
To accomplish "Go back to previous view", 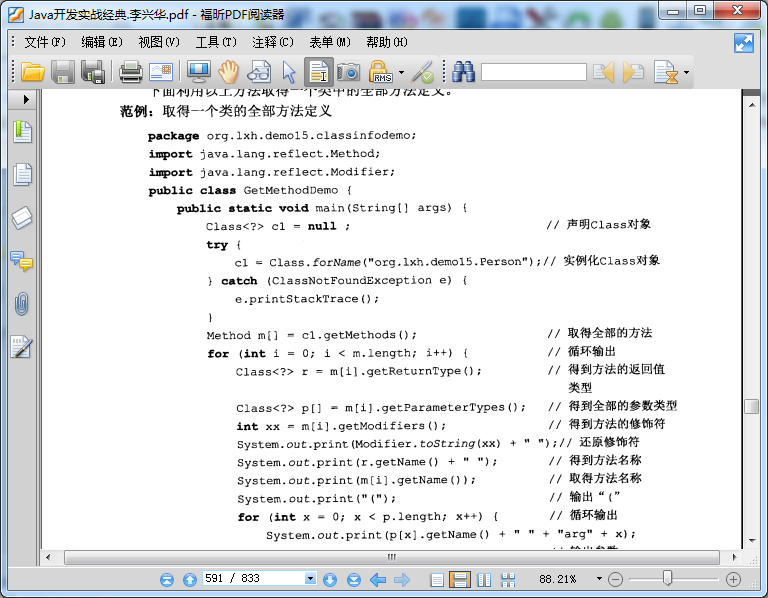I will (x=378, y=580).
